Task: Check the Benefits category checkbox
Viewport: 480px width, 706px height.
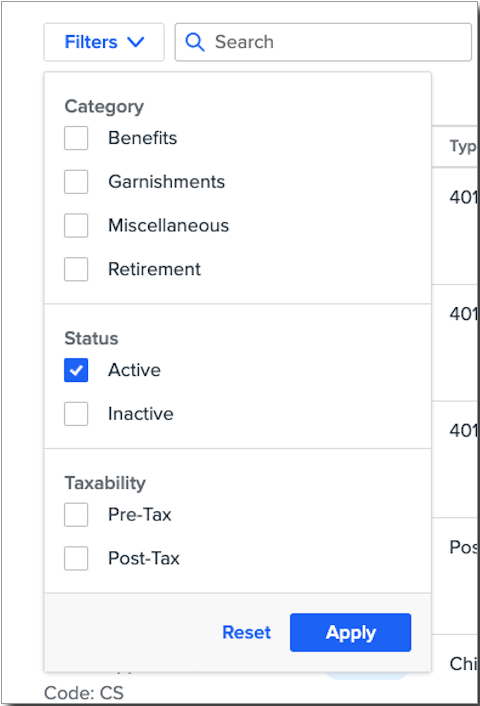Action: point(76,138)
